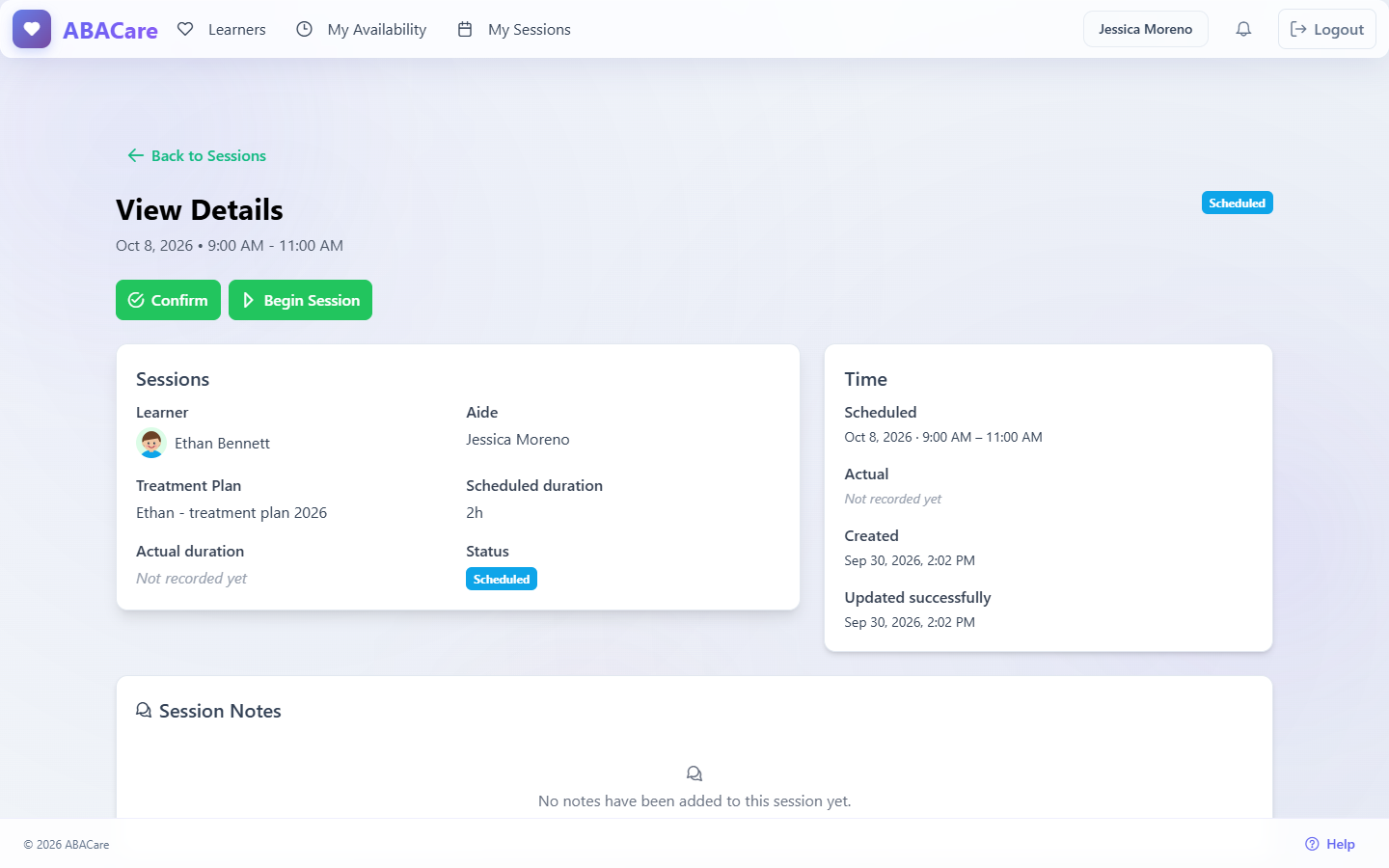Open the Help link
The width and height of the screenshot is (1389, 868).
1330,844
